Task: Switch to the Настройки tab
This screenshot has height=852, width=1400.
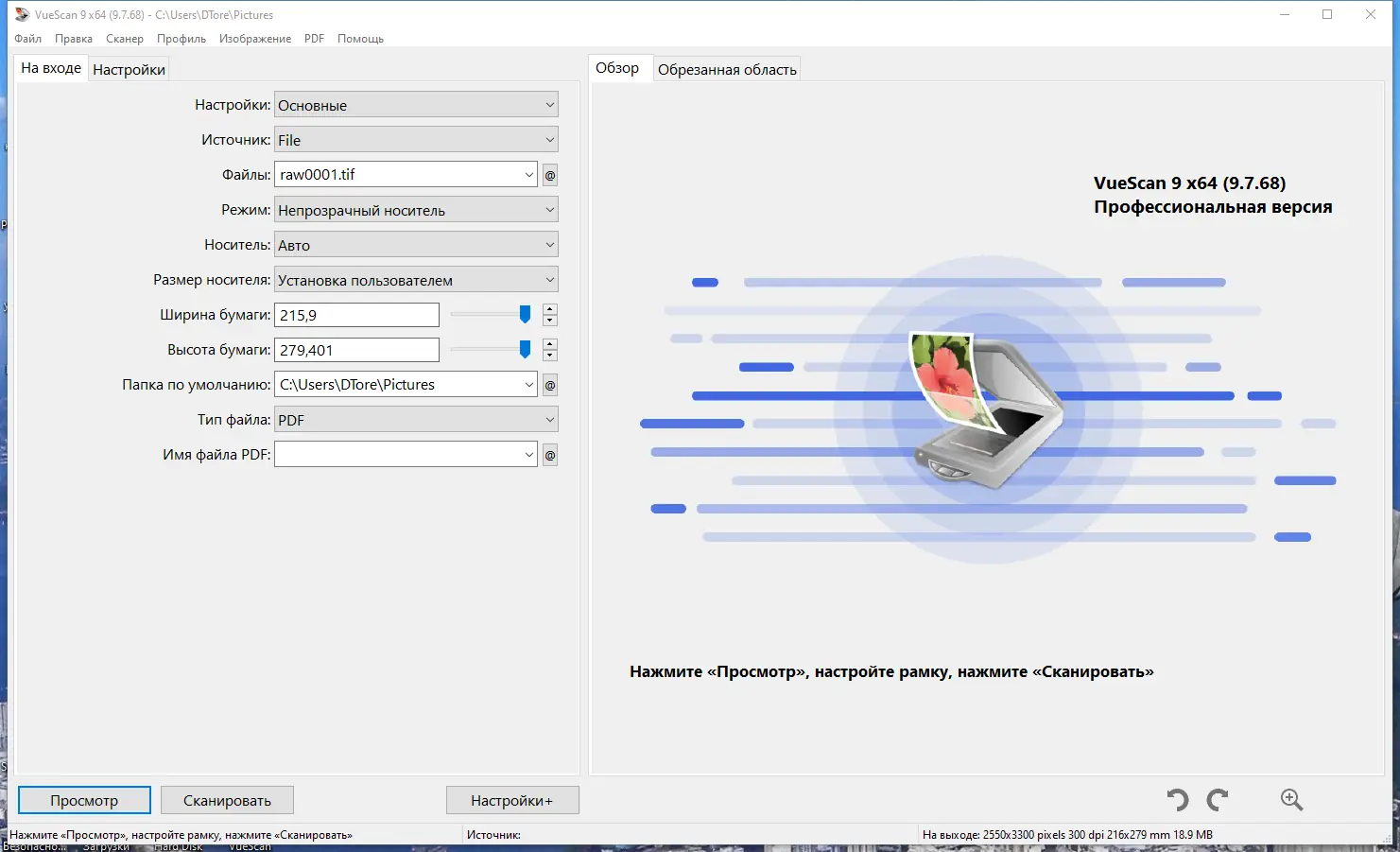Action: tap(129, 67)
